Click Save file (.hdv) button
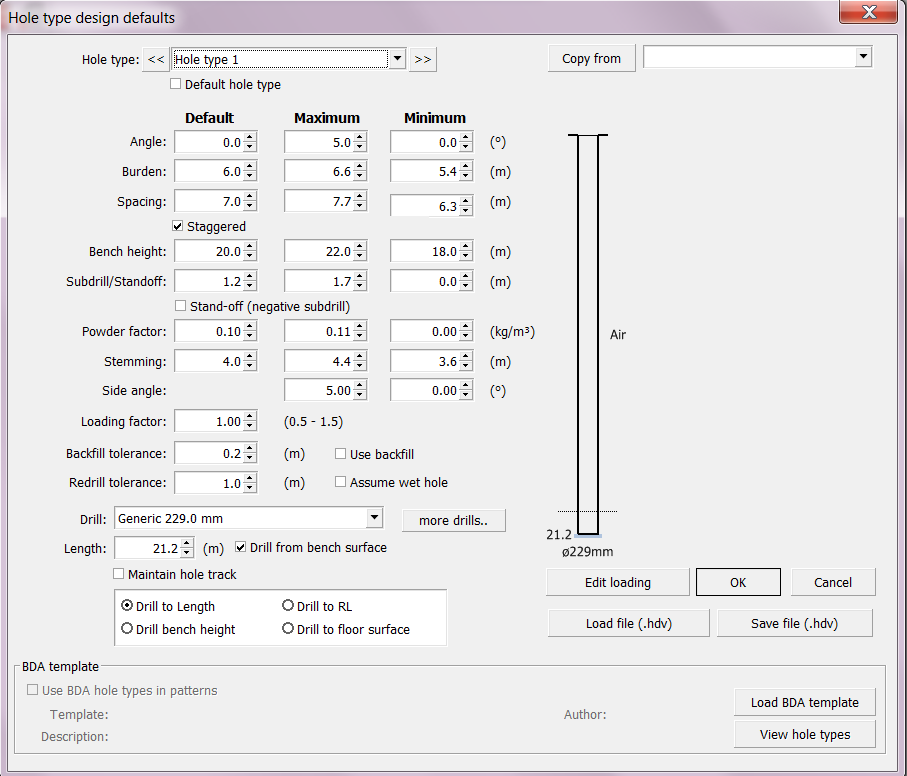907x776 pixels. (795, 623)
